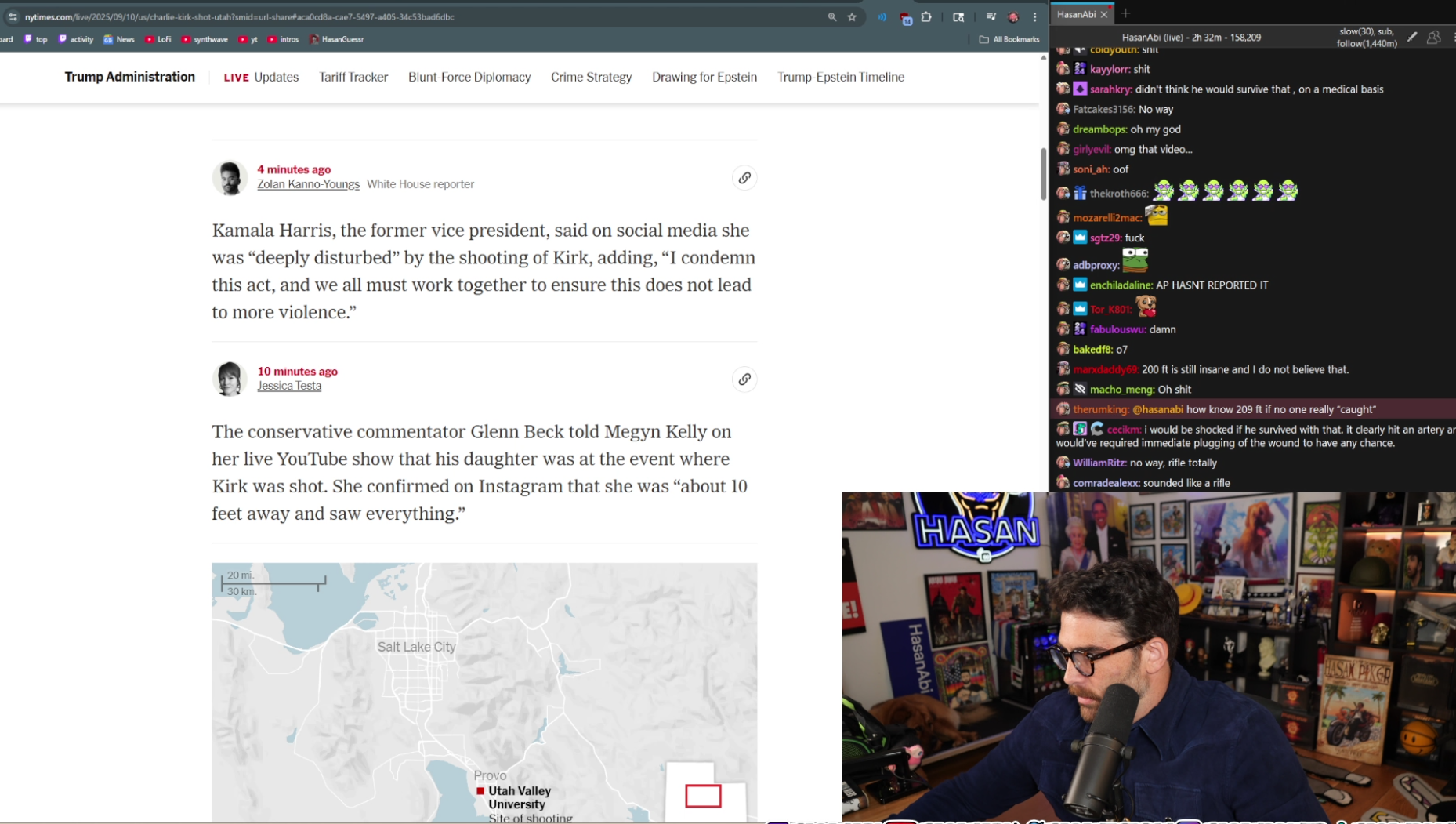Click the map inset locator box
1456x824 pixels.
point(703,796)
